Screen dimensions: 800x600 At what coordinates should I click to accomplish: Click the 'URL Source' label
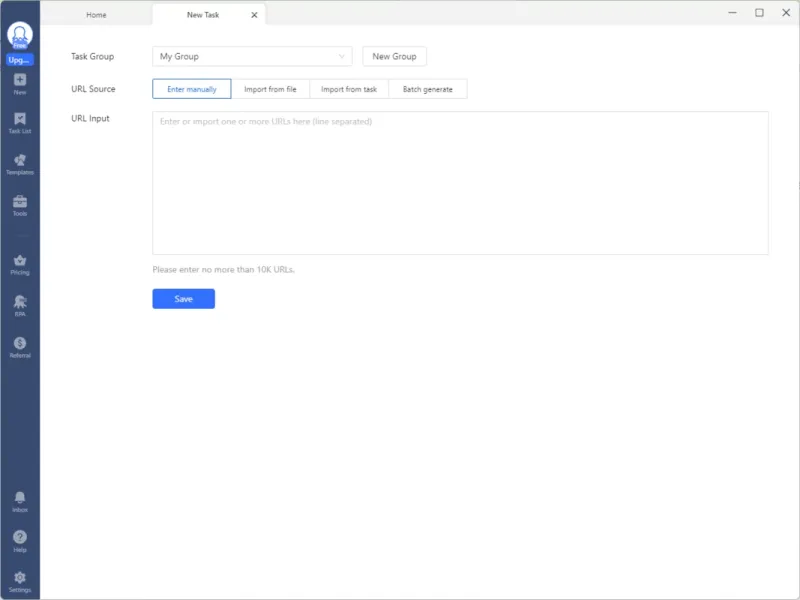click(93, 89)
